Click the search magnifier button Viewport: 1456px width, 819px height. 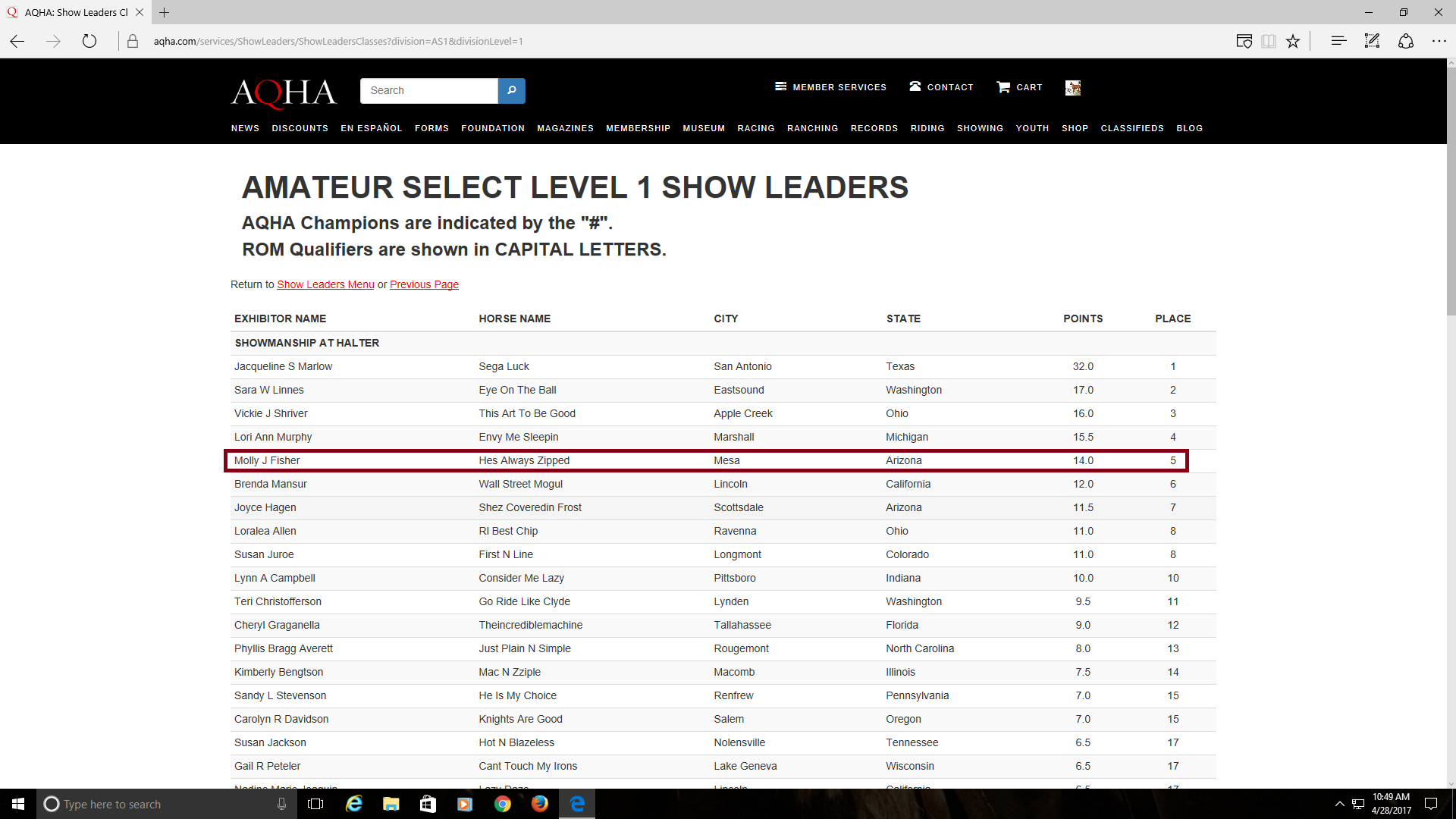click(x=512, y=90)
